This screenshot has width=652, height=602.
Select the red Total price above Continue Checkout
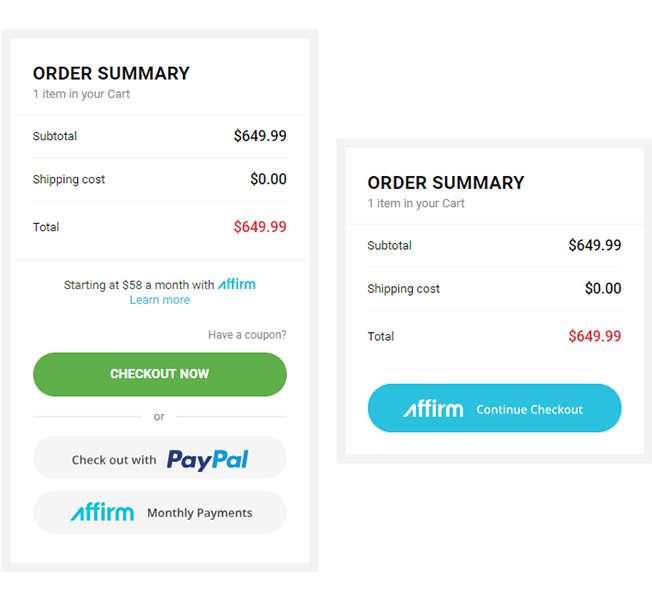point(594,336)
